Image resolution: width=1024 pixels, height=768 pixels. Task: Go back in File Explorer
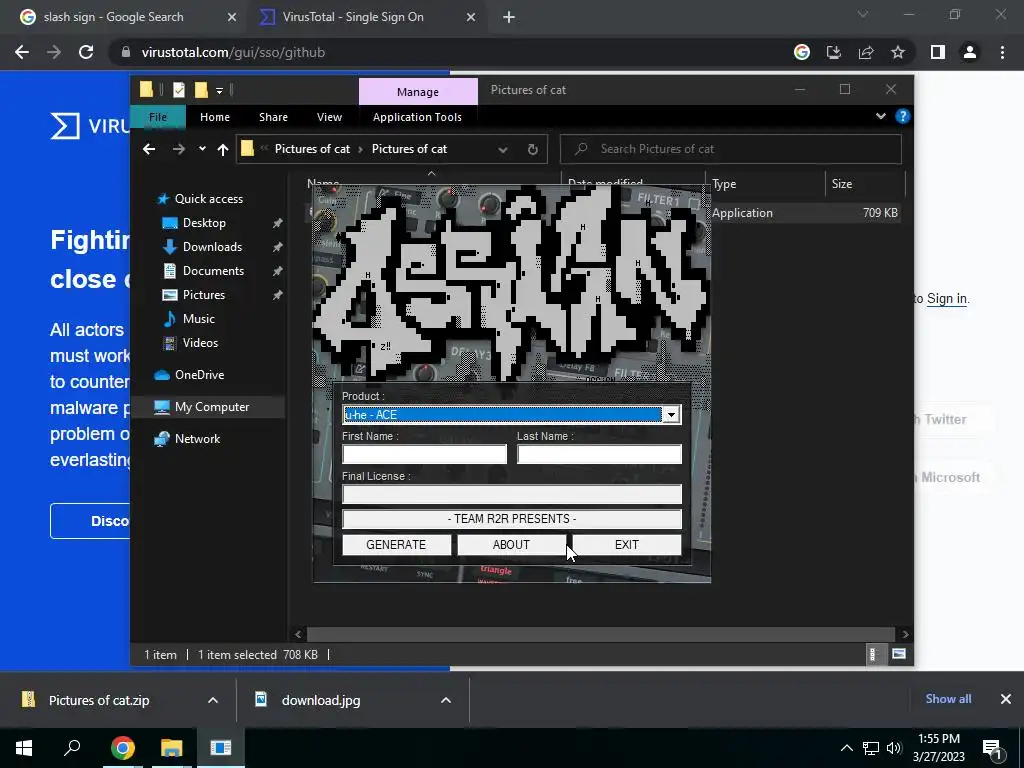(x=149, y=149)
